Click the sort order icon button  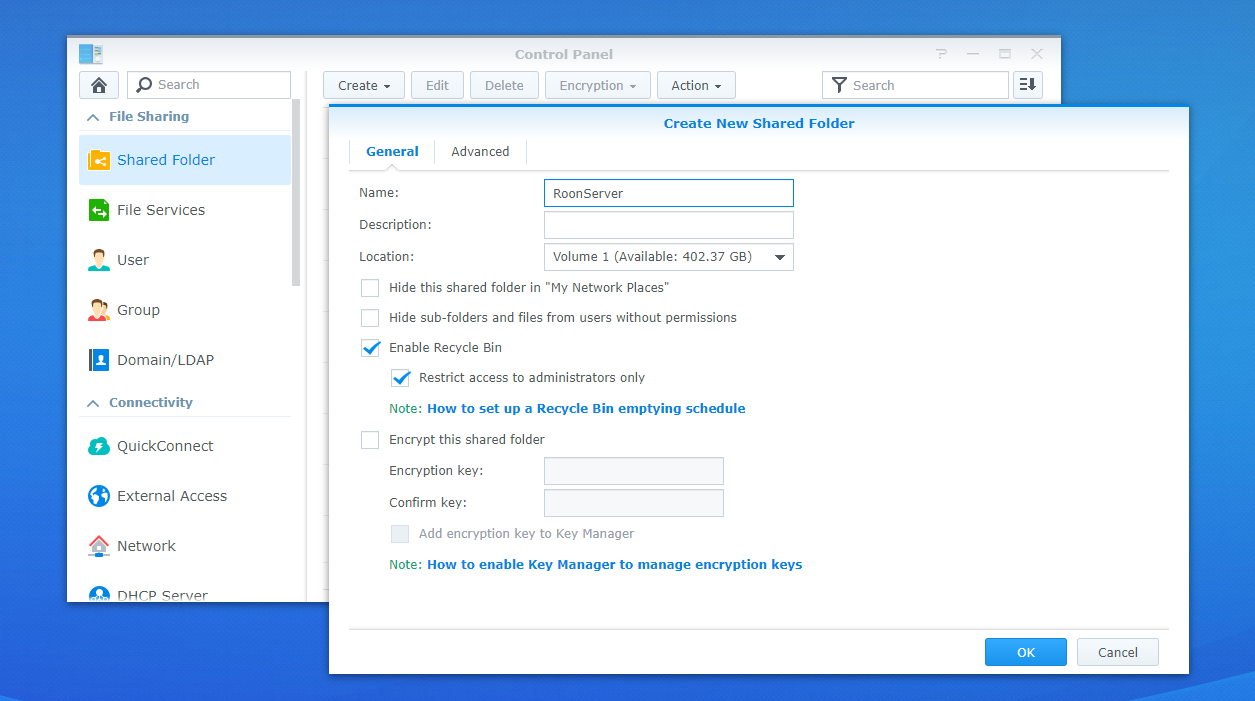pos(1027,85)
